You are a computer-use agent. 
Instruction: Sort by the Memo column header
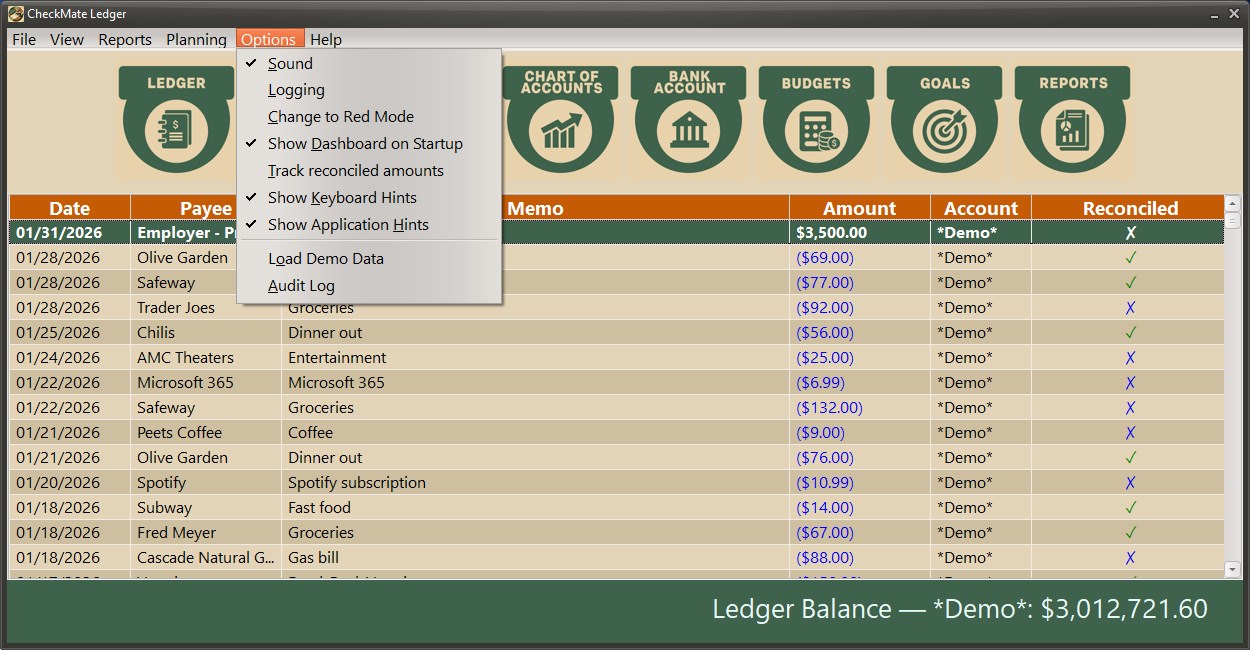[535, 208]
